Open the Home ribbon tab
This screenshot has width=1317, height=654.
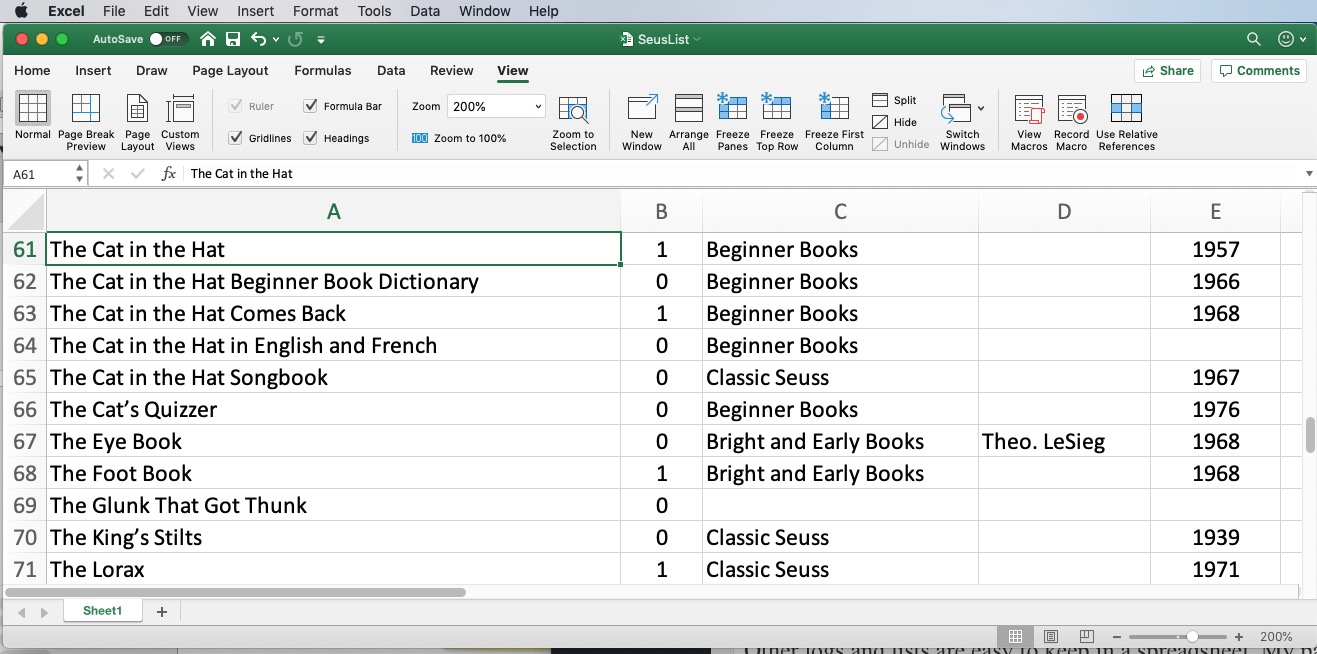(32, 70)
